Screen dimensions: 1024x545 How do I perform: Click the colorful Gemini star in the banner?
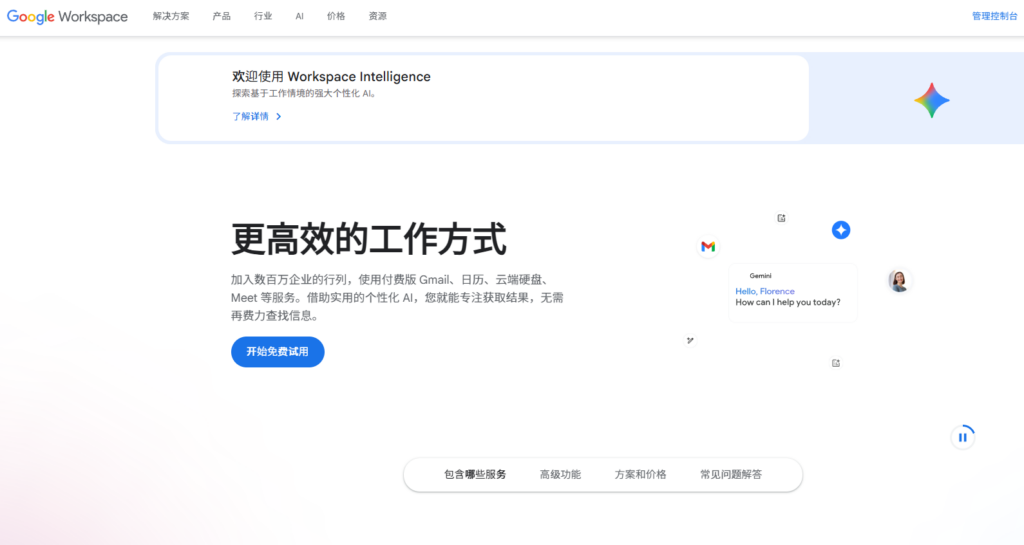[931, 101]
